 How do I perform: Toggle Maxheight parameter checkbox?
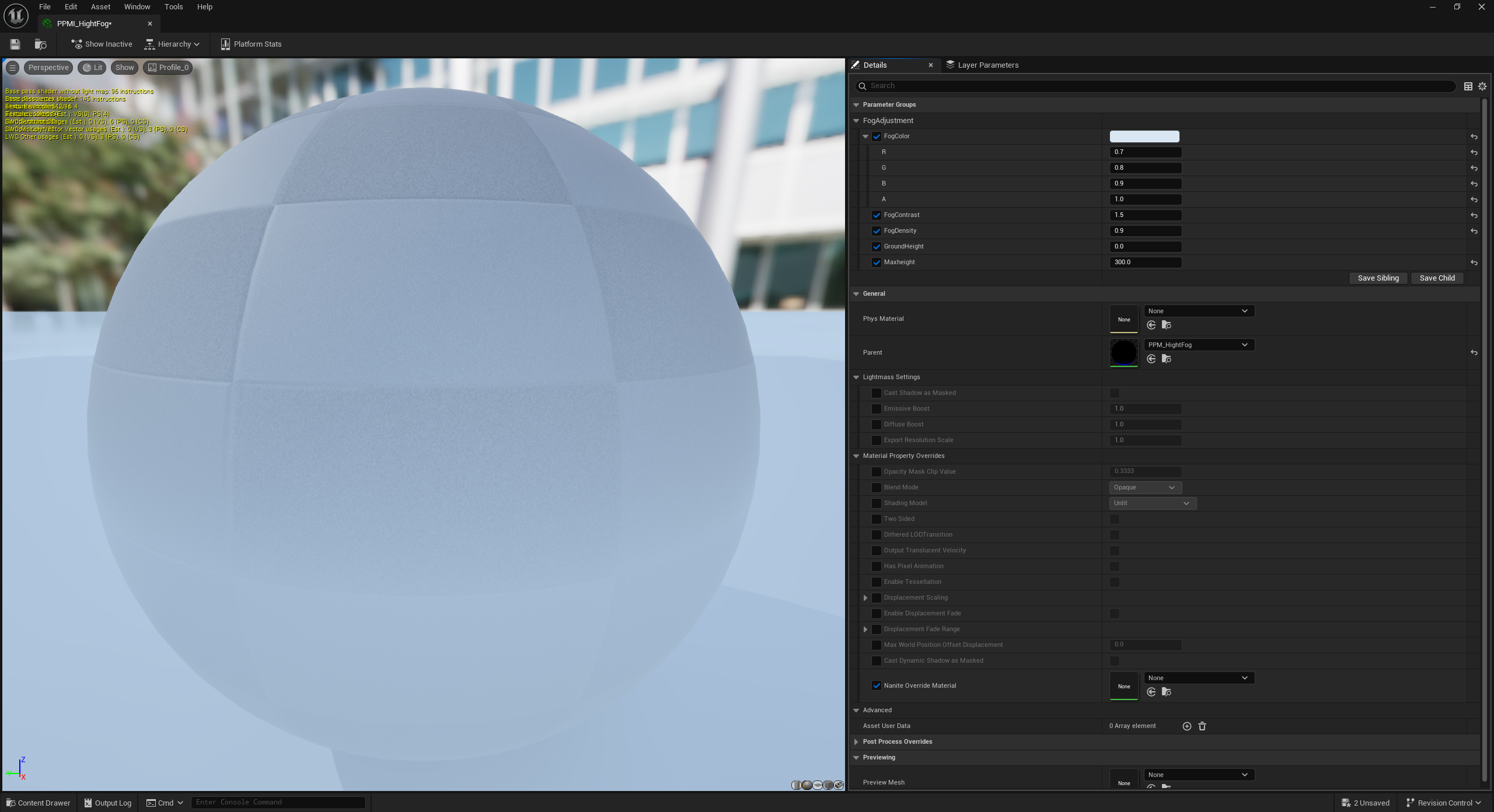click(876, 262)
